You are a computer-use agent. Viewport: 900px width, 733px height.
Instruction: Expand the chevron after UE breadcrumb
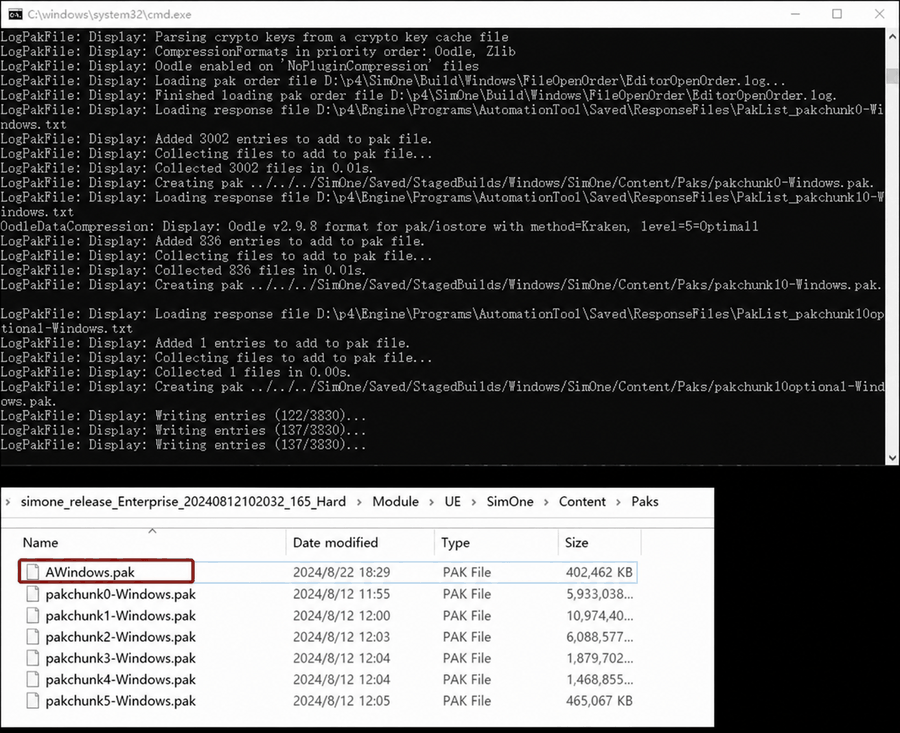point(474,502)
